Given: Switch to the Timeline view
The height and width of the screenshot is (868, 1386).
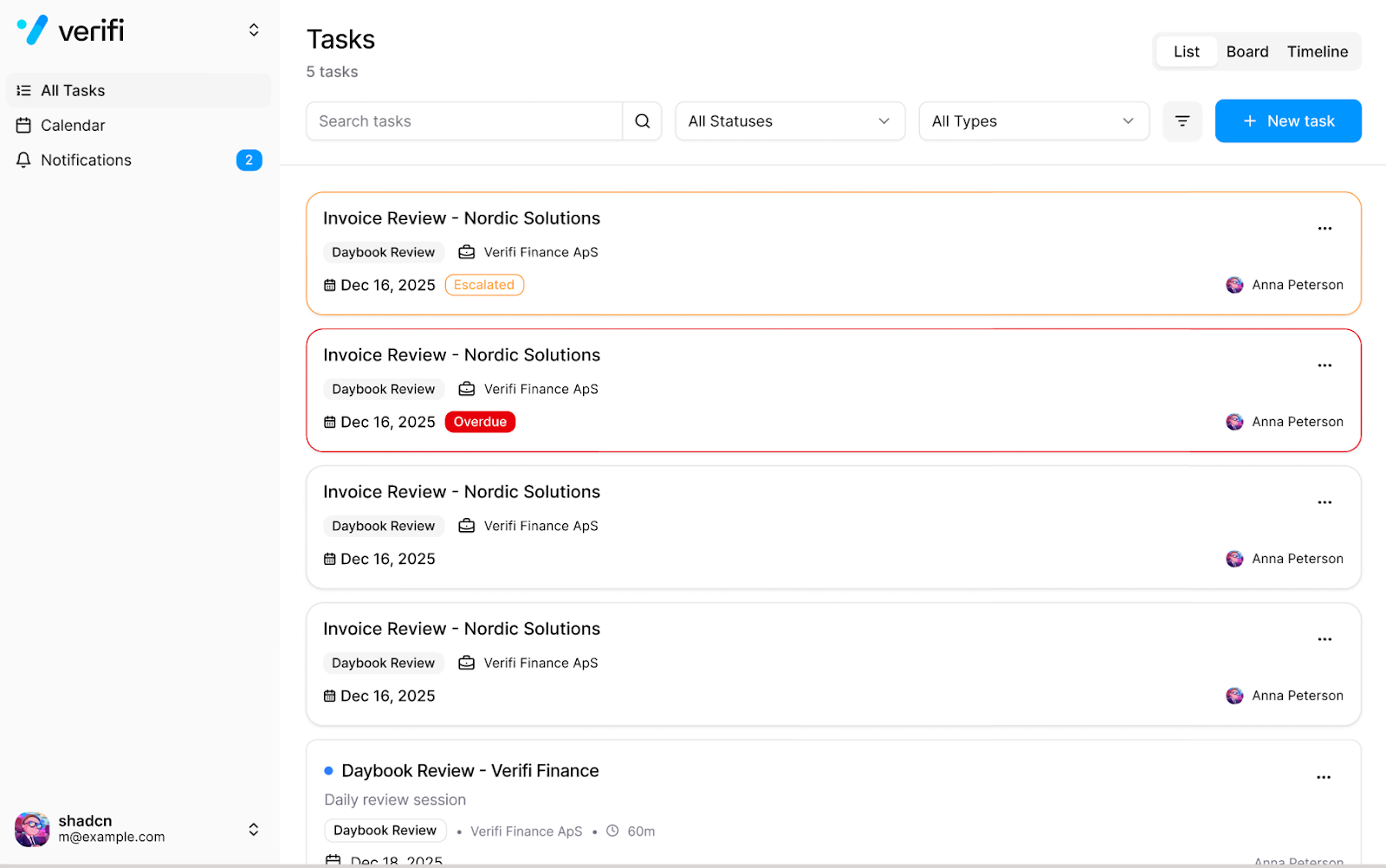Looking at the screenshot, I should 1317,52.
